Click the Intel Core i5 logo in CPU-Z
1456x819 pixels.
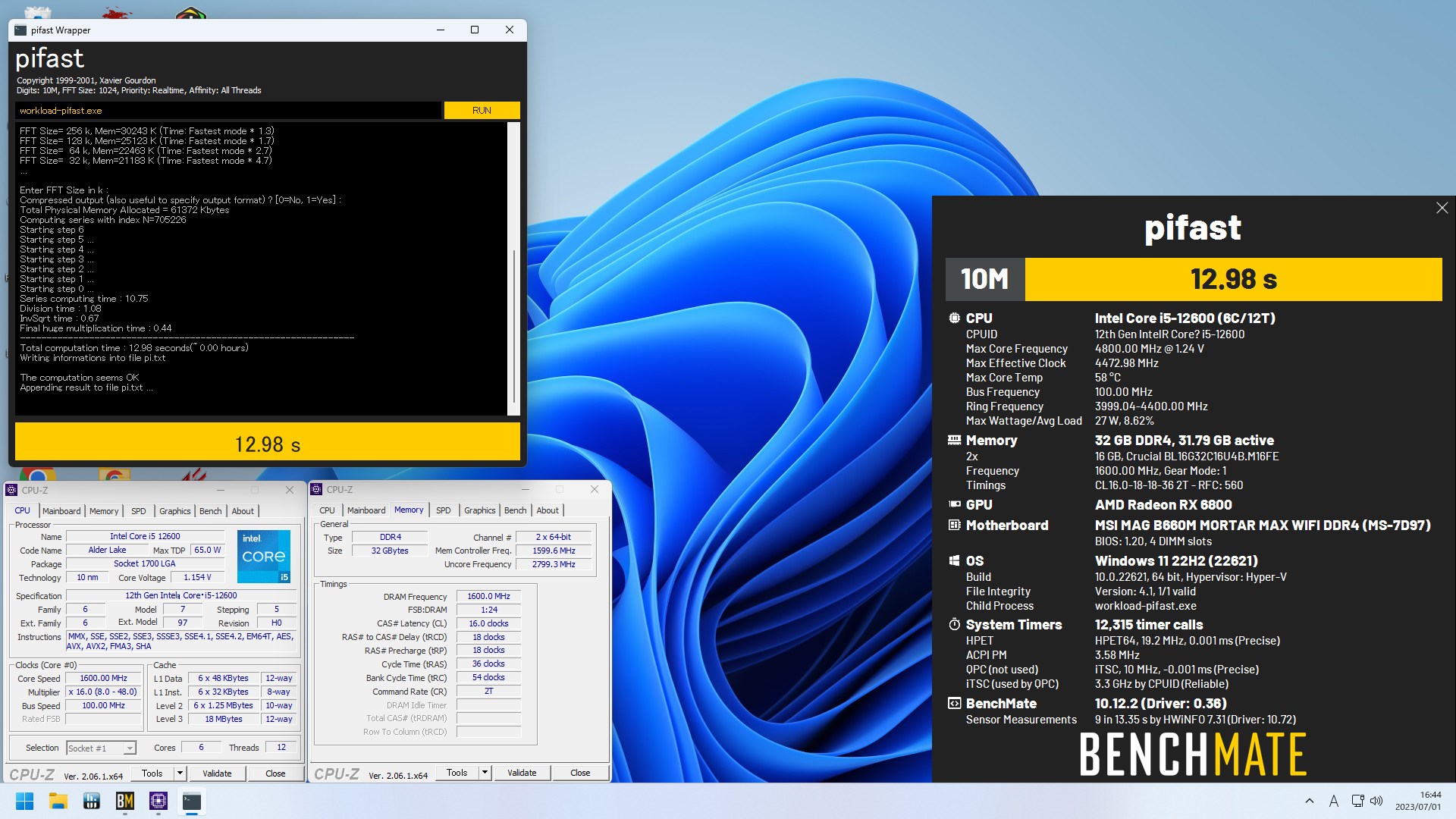(264, 557)
